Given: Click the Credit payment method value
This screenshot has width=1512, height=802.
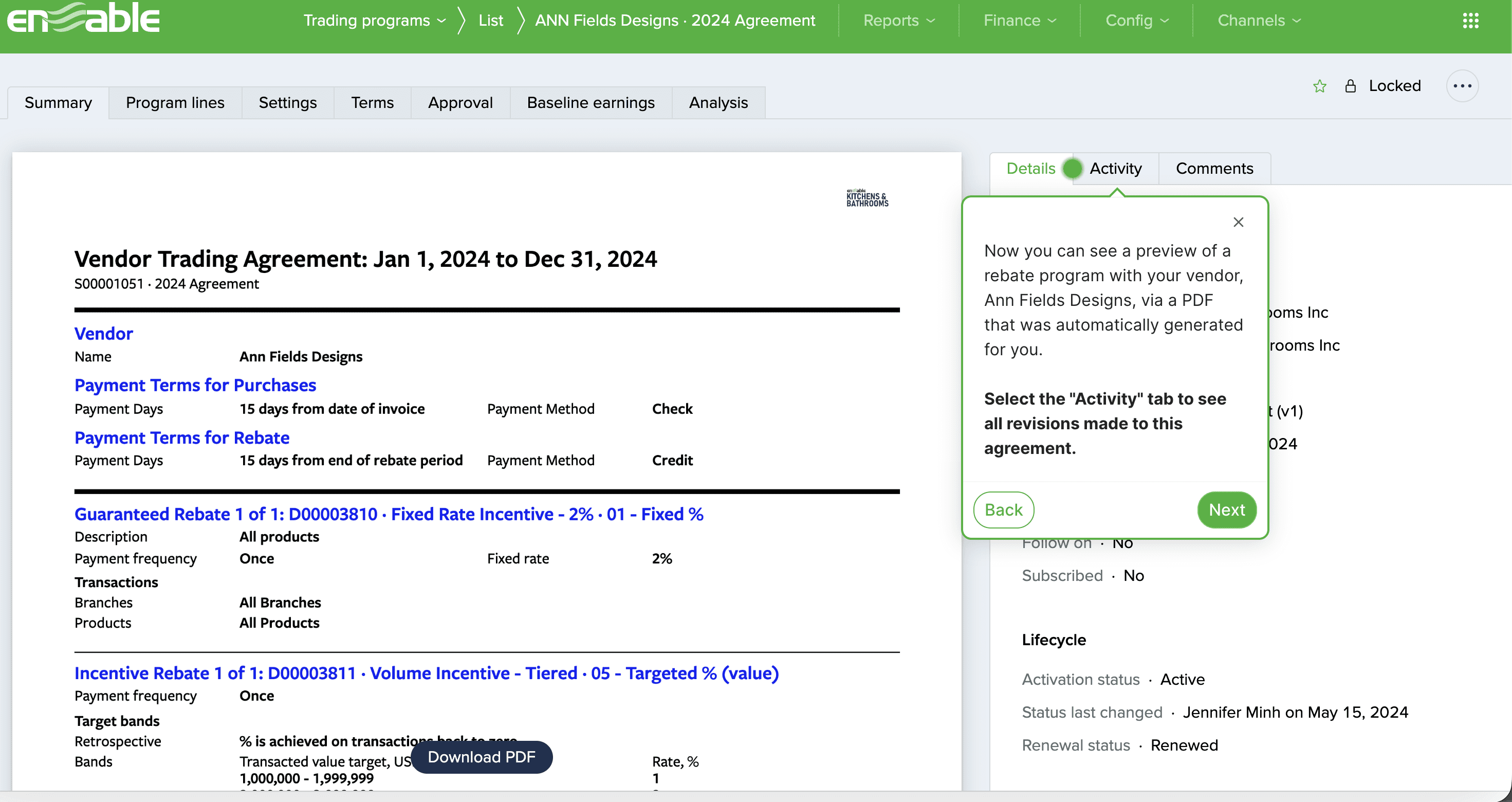Looking at the screenshot, I should pyautogui.click(x=673, y=461).
